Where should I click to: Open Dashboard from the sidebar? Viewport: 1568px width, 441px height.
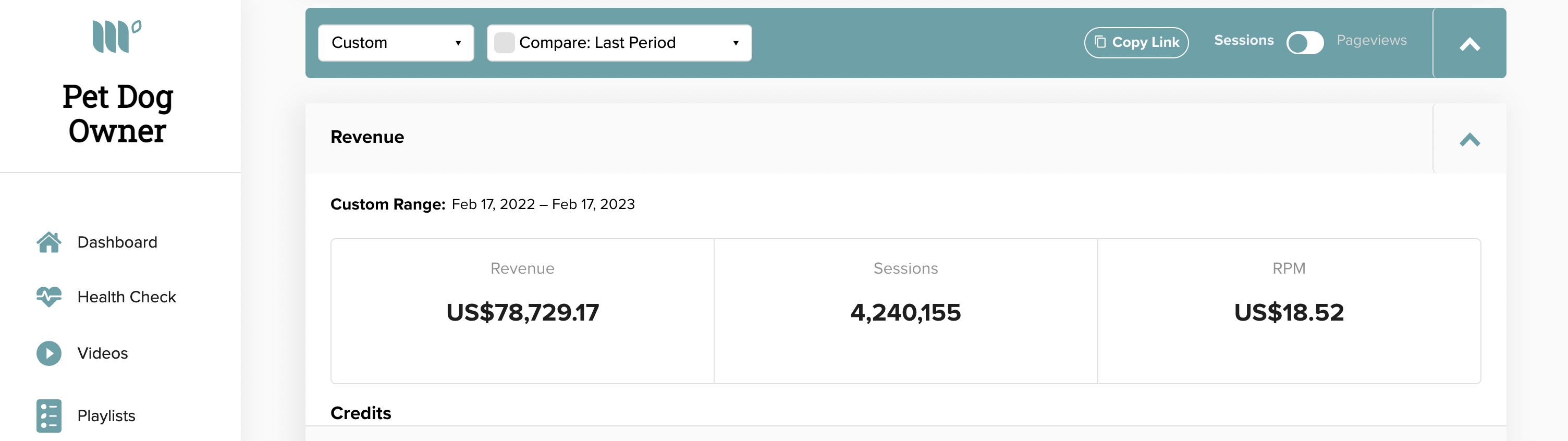[x=117, y=242]
